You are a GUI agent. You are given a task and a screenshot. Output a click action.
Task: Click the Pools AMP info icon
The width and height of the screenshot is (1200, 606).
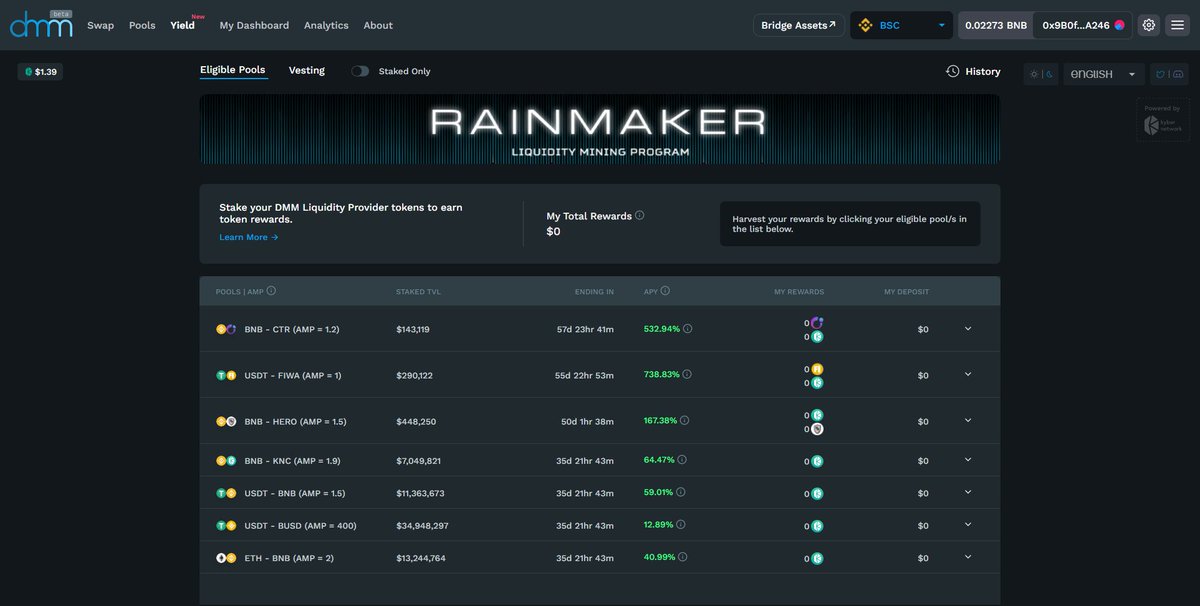click(271, 291)
